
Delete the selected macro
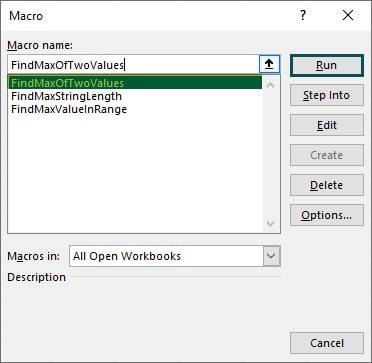pyautogui.click(x=327, y=185)
